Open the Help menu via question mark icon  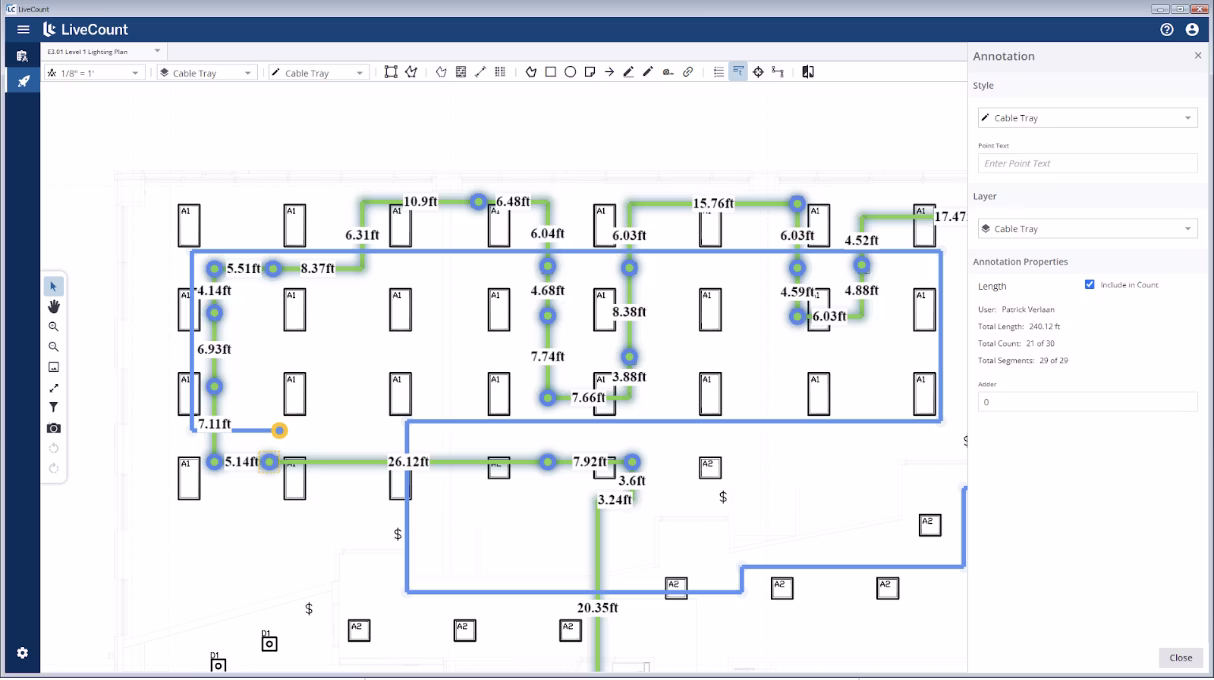(1166, 29)
